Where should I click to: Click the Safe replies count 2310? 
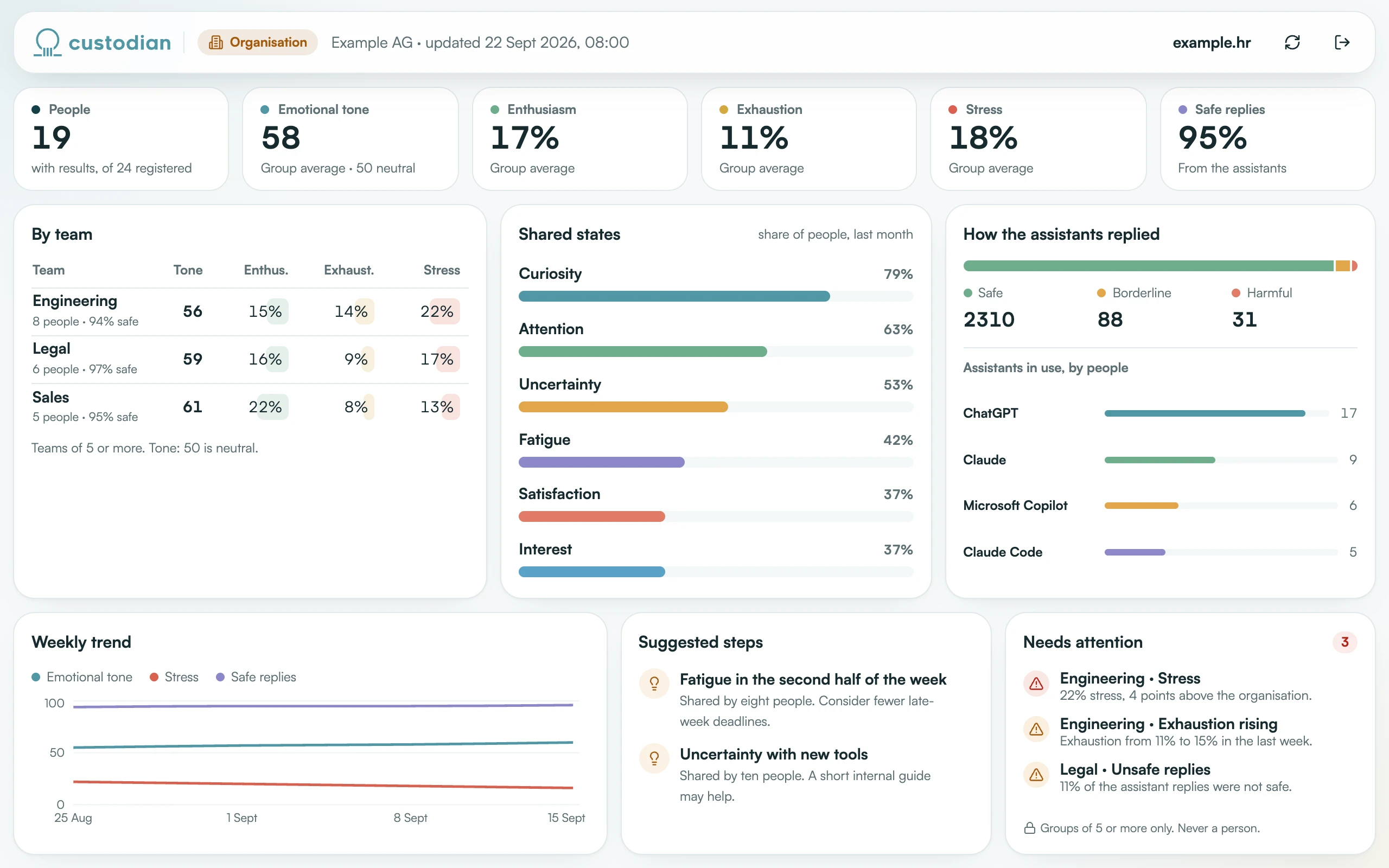point(989,319)
